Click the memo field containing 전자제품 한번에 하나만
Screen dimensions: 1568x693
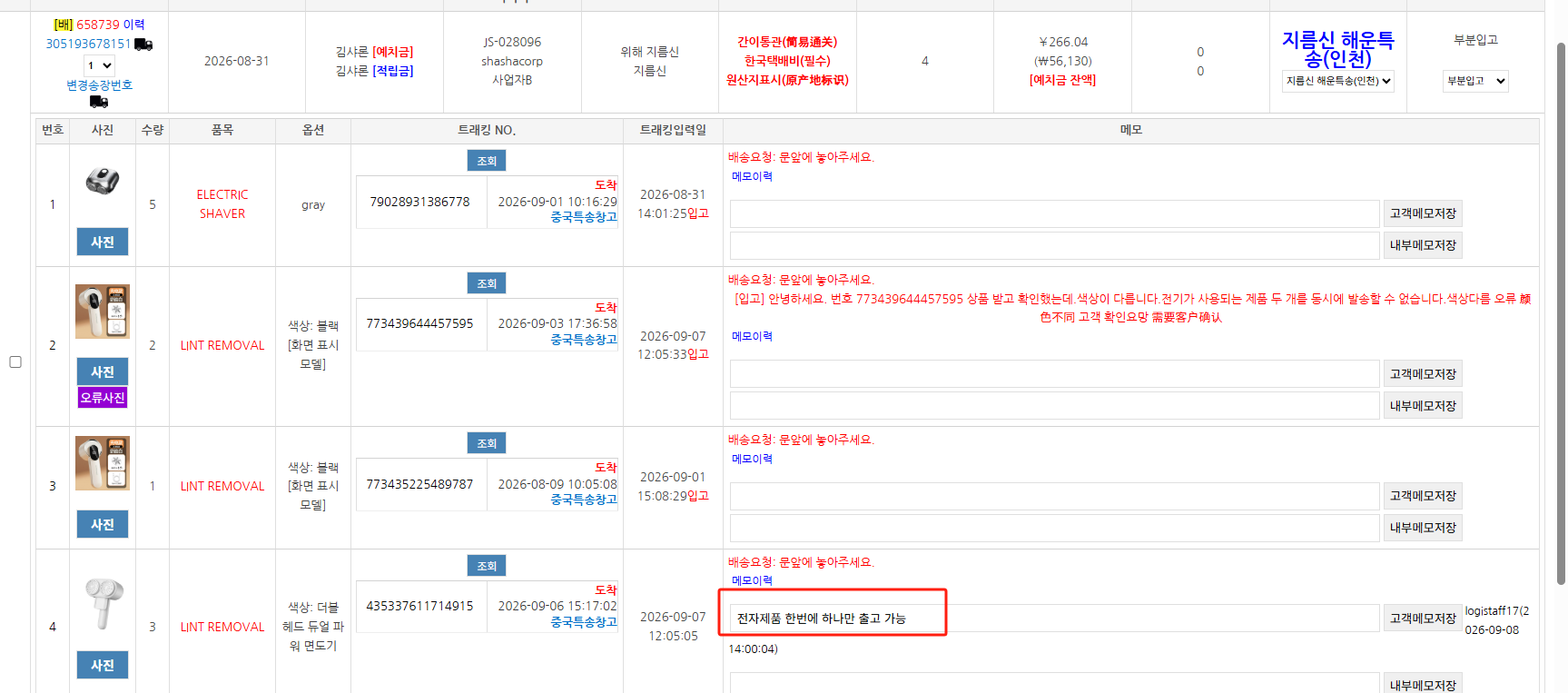click(x=1054, y=619)
